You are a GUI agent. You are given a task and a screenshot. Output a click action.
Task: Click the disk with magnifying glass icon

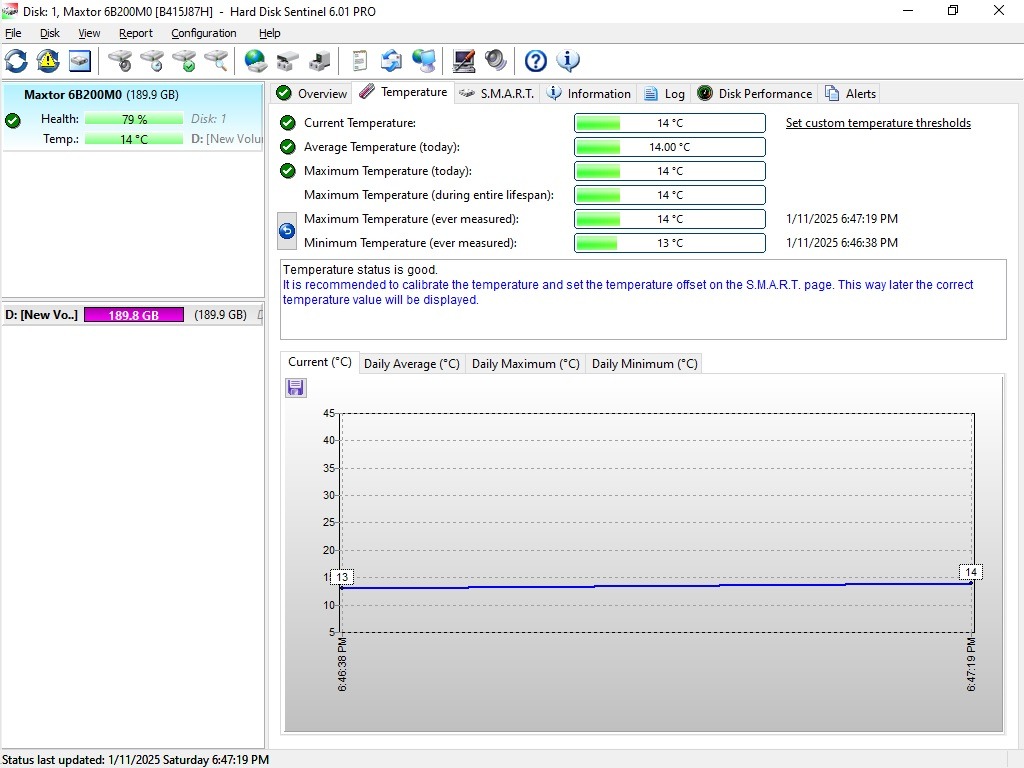coord(216,61)
